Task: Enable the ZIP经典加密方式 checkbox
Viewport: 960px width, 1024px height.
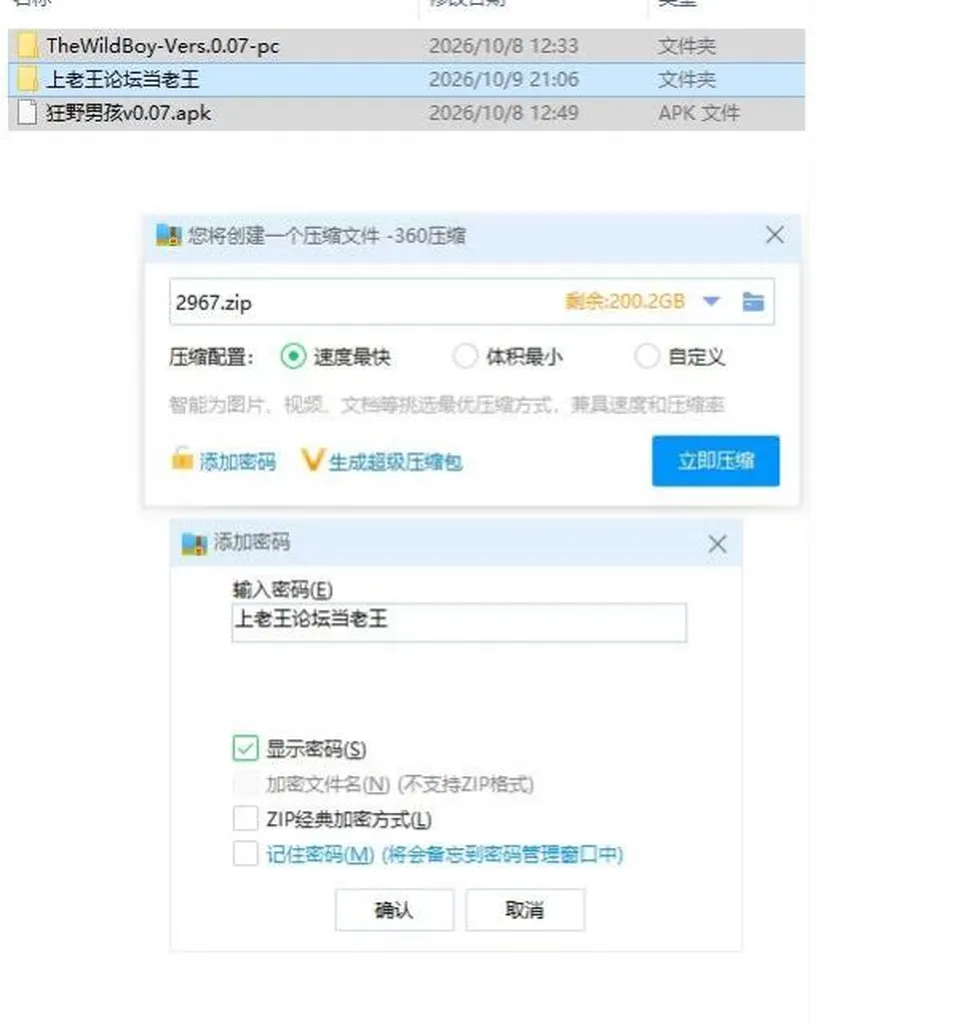Action: click(246, 818)
